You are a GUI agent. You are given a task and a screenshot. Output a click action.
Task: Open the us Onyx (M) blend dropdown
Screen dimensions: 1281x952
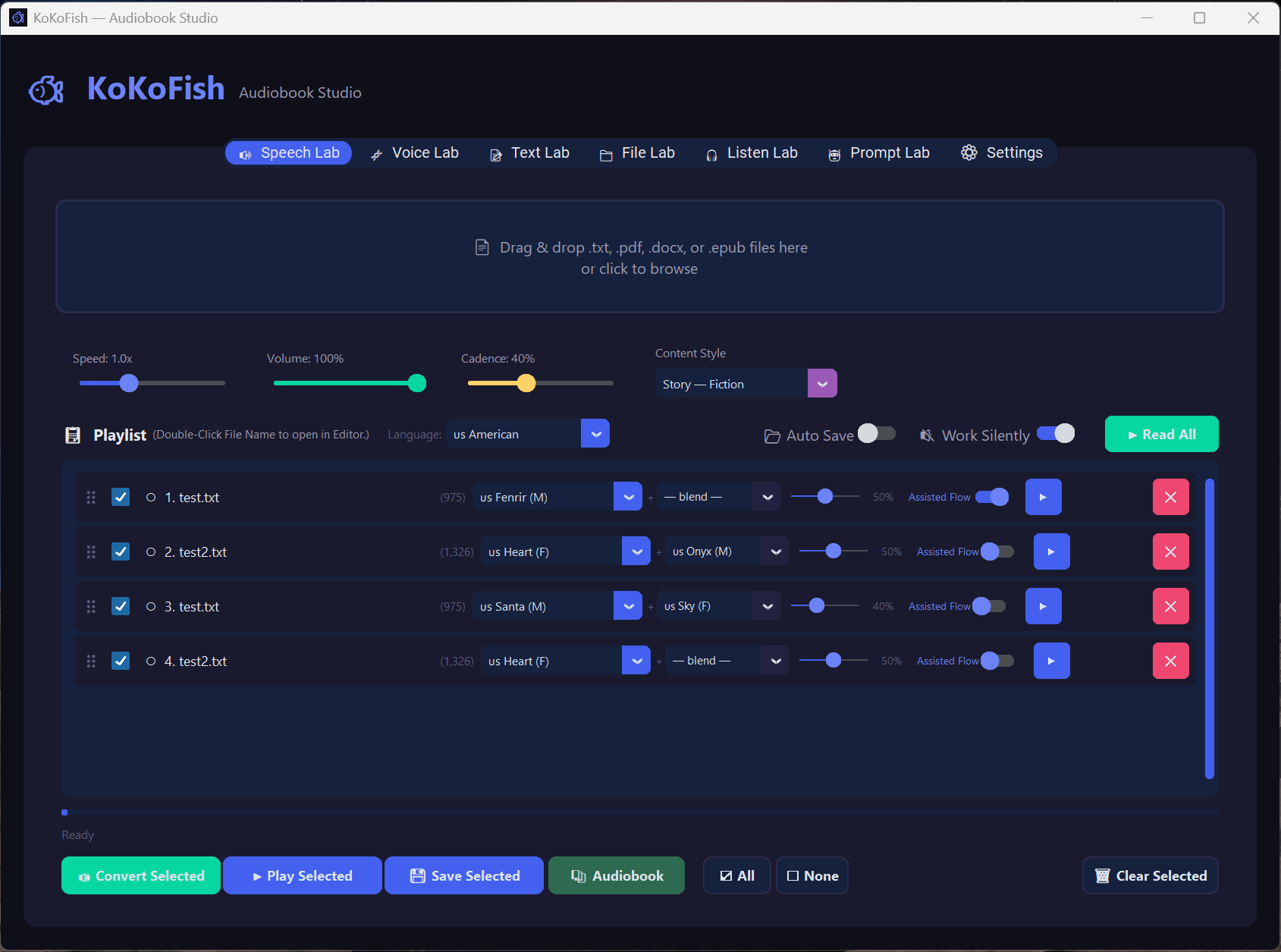pyautogui.click(x=727, y=551)
